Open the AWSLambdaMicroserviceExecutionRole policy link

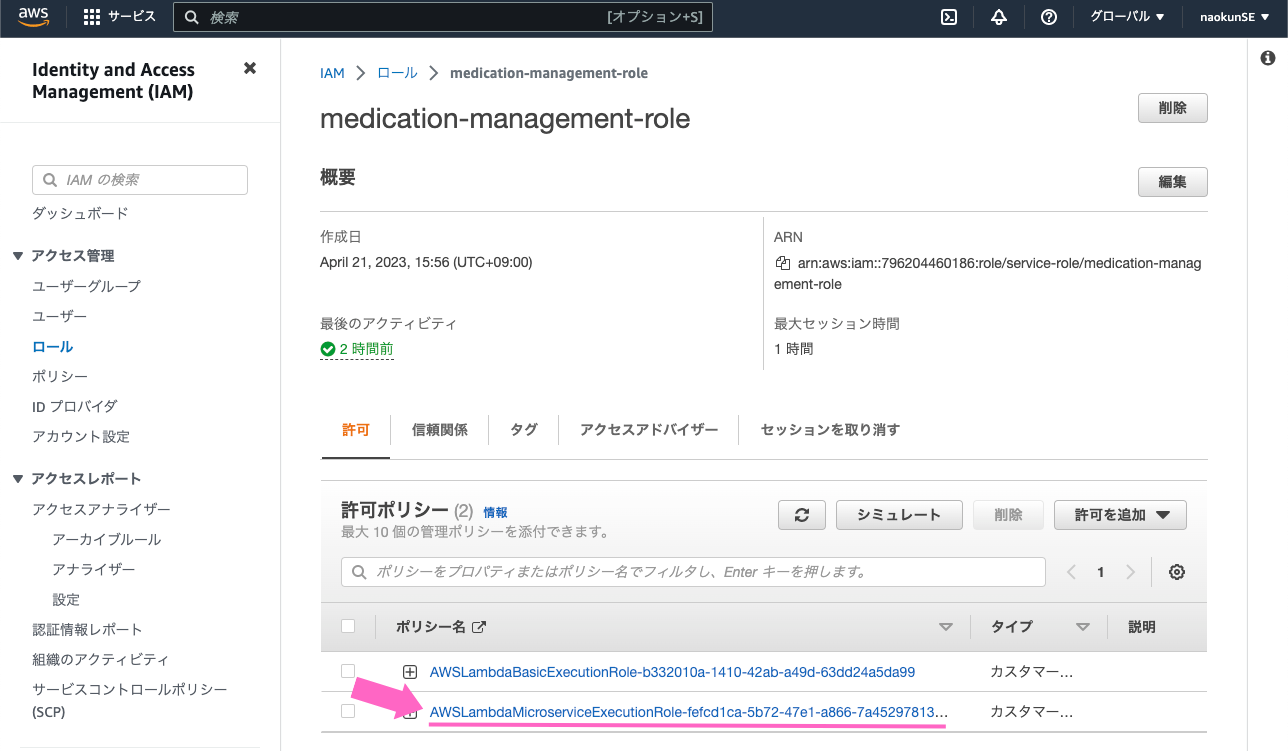688,712
